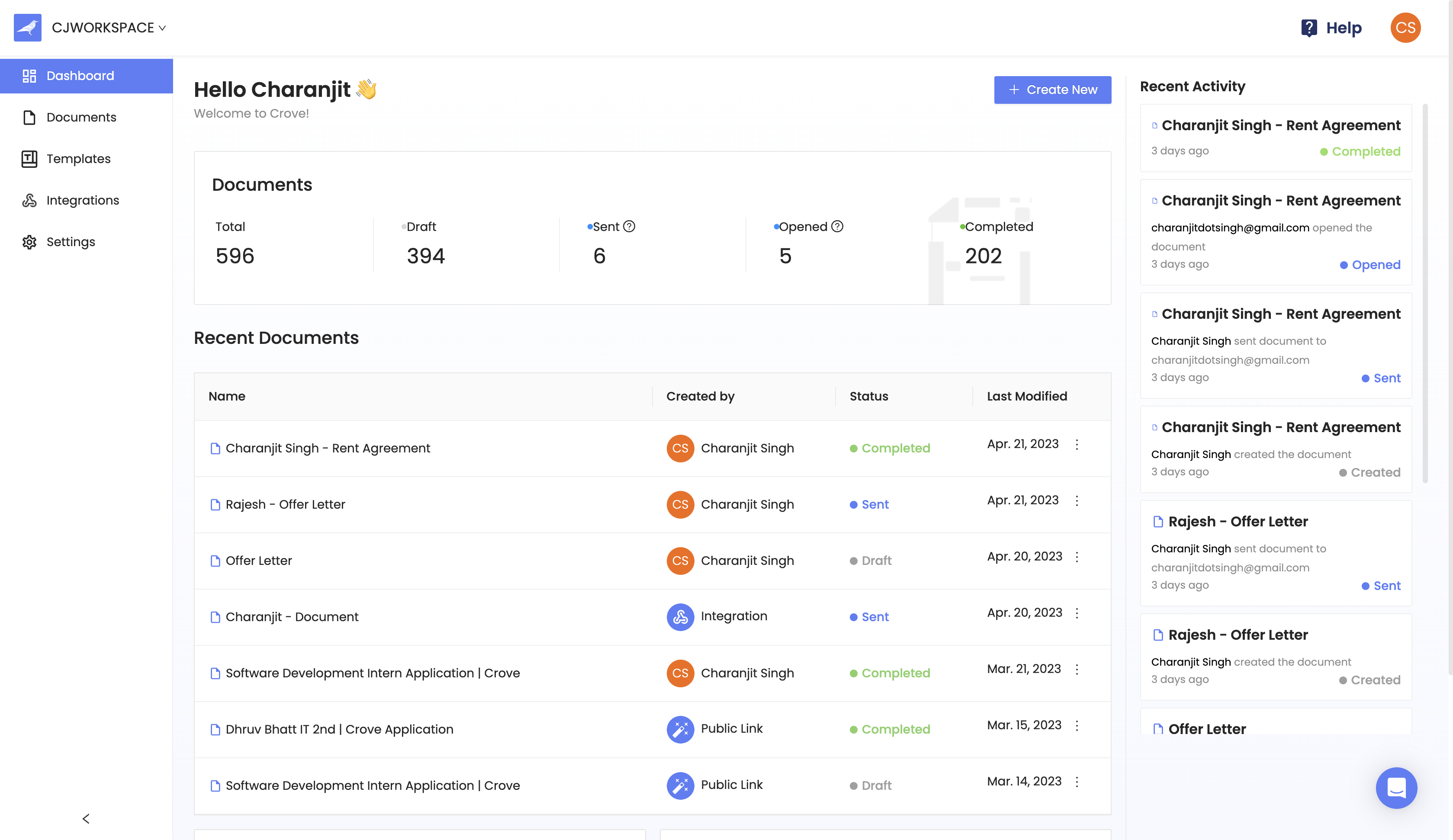Open Dhruv Bhatt IT 2nd | Crove Application
1453x840 pixels.
(x=652, y=729)
